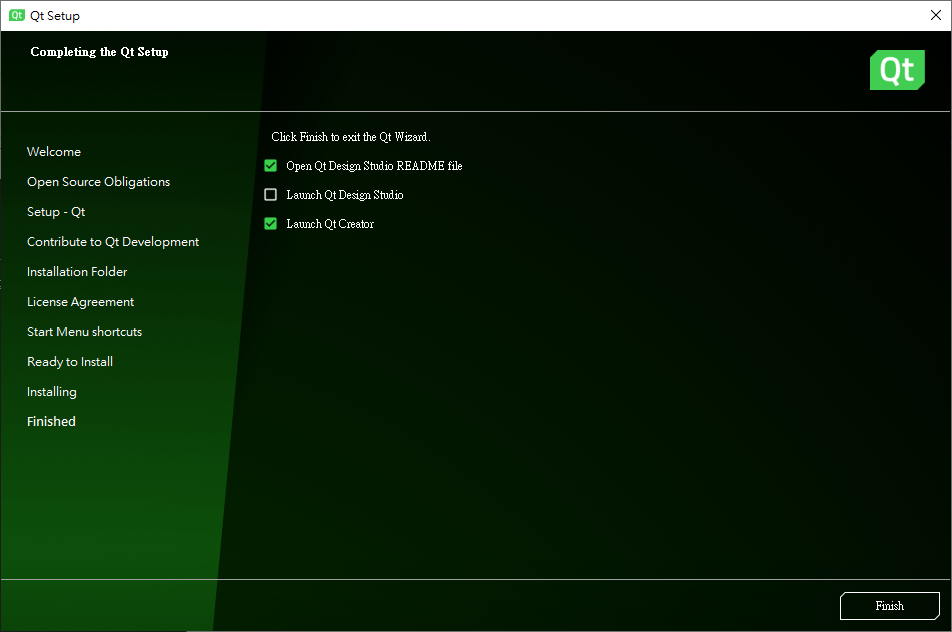Select the License Agreement step
The height and width of the screenshot is (632, 952).
[x=80, y=302]
